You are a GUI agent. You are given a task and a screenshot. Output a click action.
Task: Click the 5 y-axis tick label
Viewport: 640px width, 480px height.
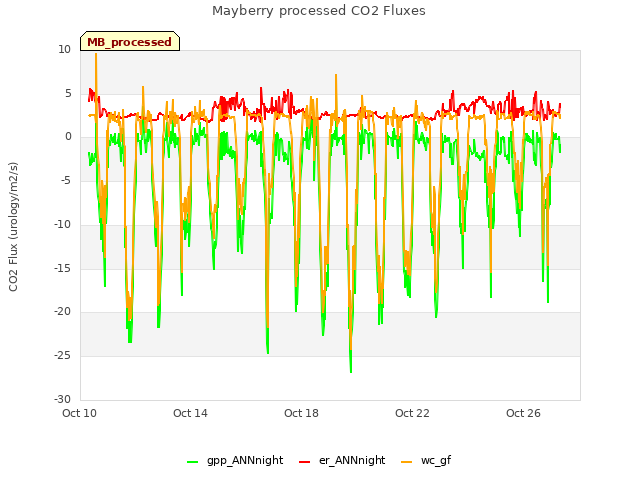point(68,93)
